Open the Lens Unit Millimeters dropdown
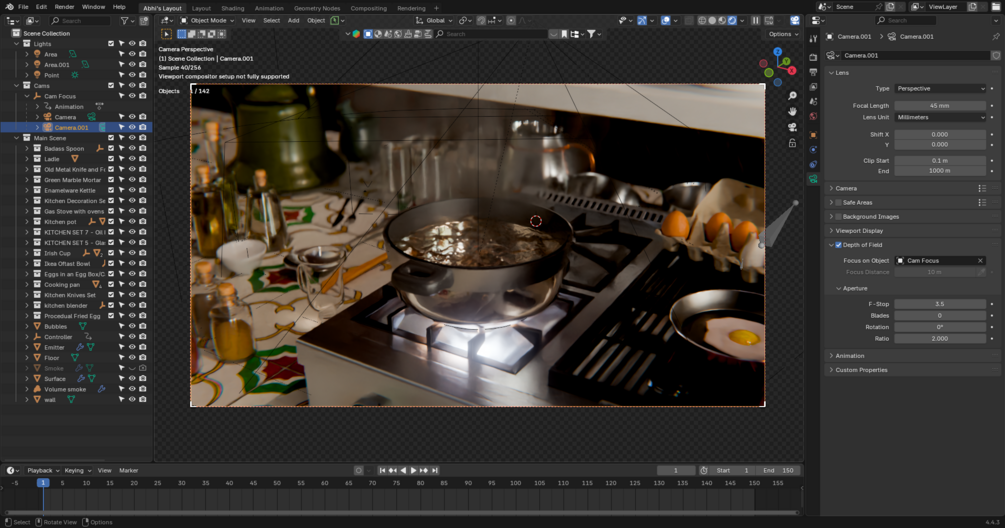The image size is (1005, 528). click(940, 117)
